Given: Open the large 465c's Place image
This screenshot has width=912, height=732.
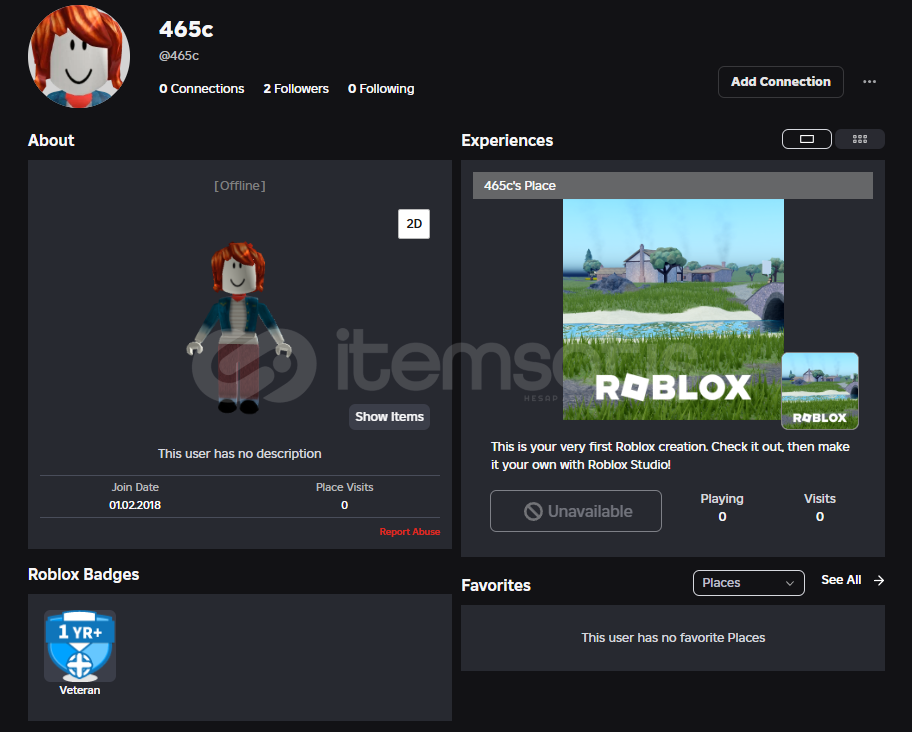Looking at the screenshot, I should (673, 309).
